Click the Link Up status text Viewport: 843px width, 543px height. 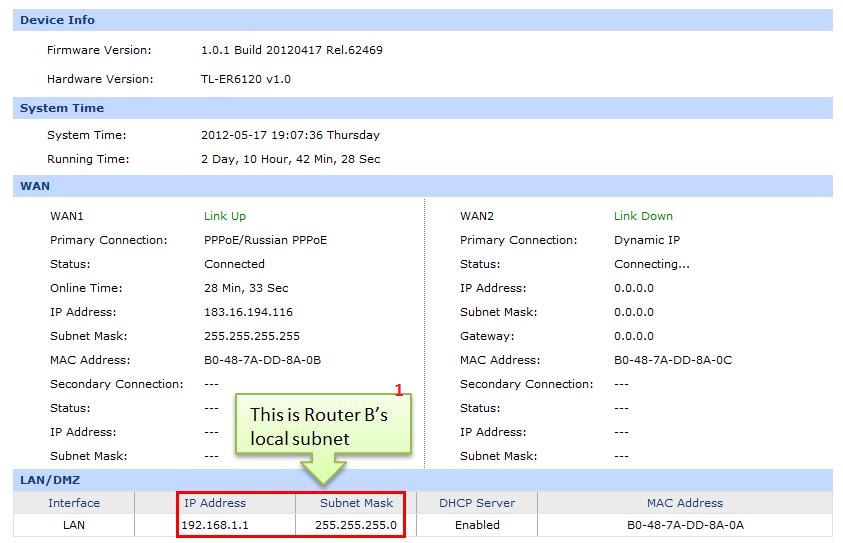pos(225,216)
